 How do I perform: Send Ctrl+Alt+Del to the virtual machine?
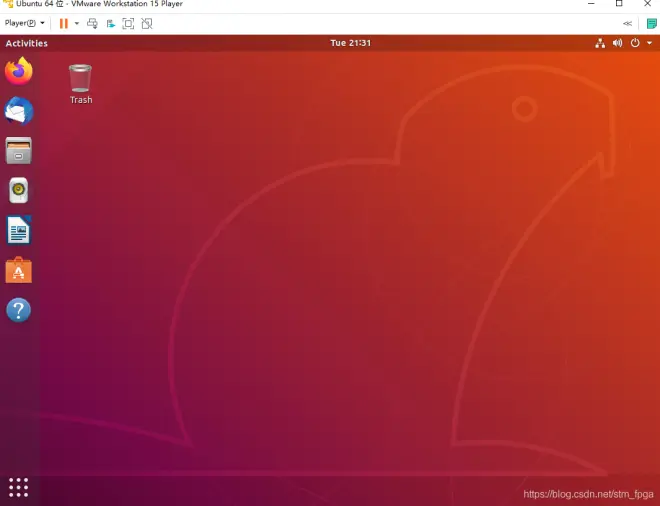point(92,24)
